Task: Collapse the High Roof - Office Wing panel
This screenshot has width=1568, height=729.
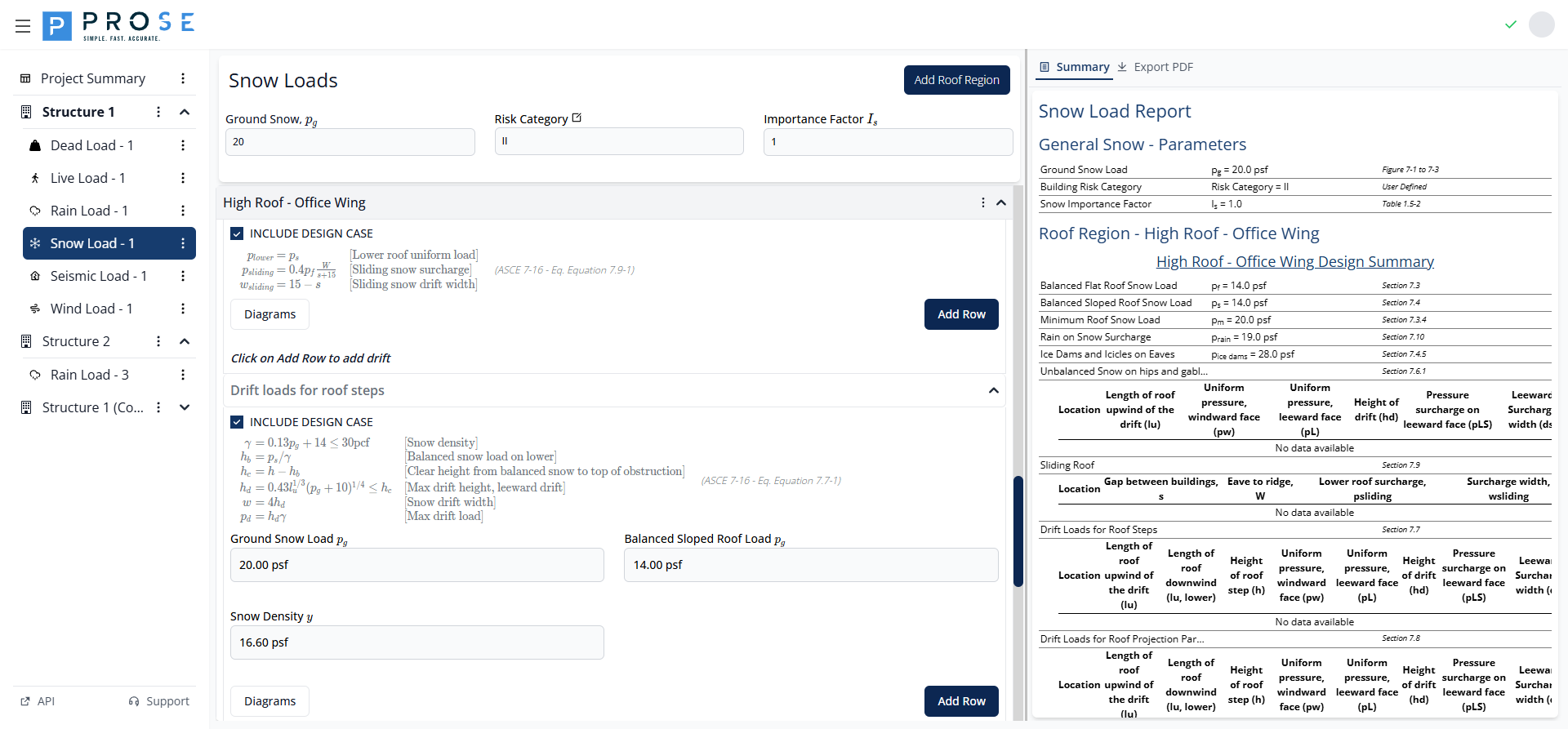Action: tap(1000, 202)
